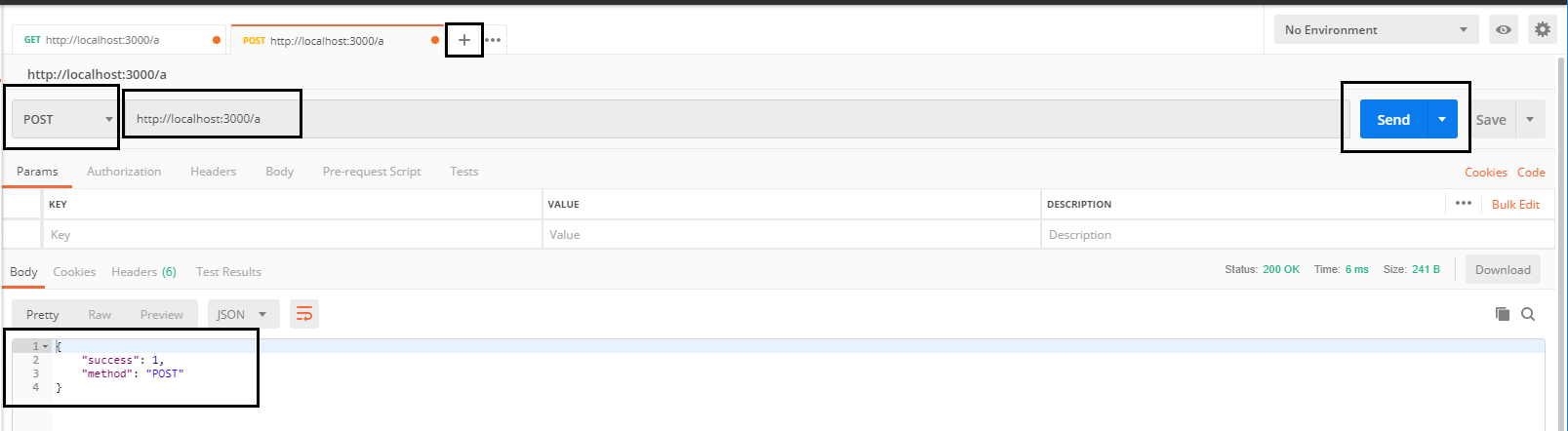This screenshot has height=431, width=1568.
Task: Open the Bulk Edit link
Action: point(1515,204)
